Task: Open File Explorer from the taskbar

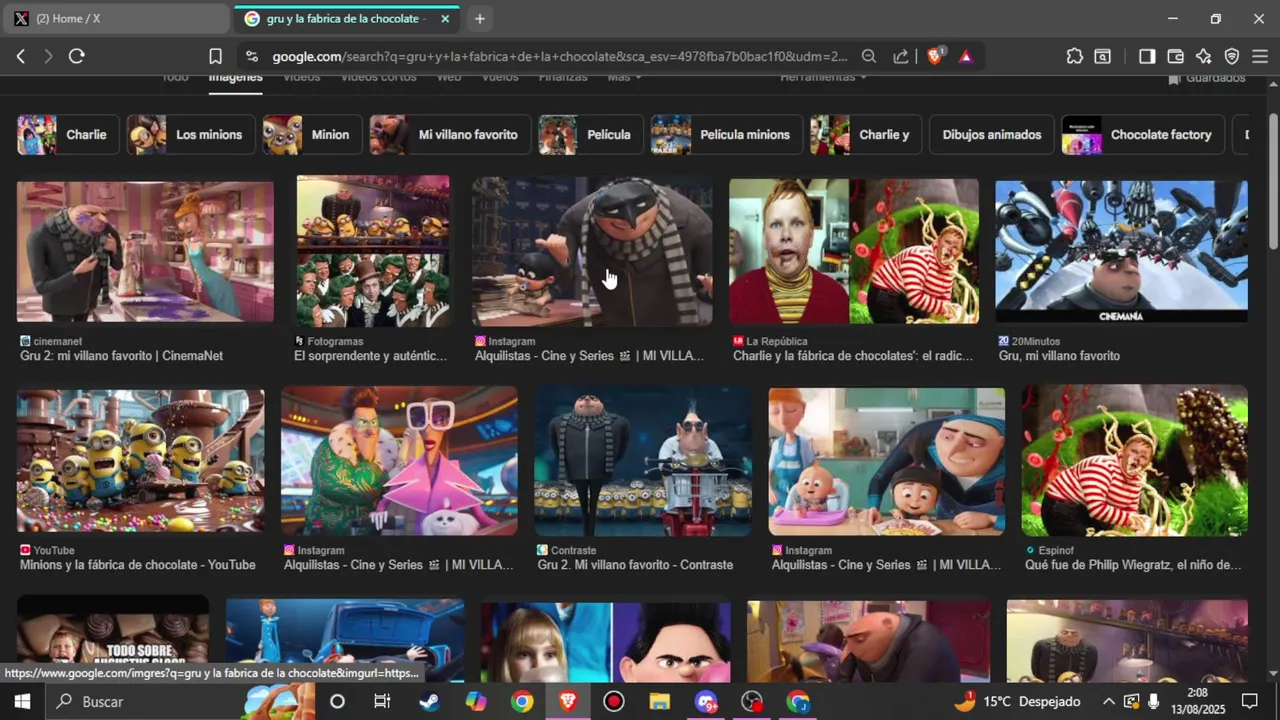Action: pos(659,701)
